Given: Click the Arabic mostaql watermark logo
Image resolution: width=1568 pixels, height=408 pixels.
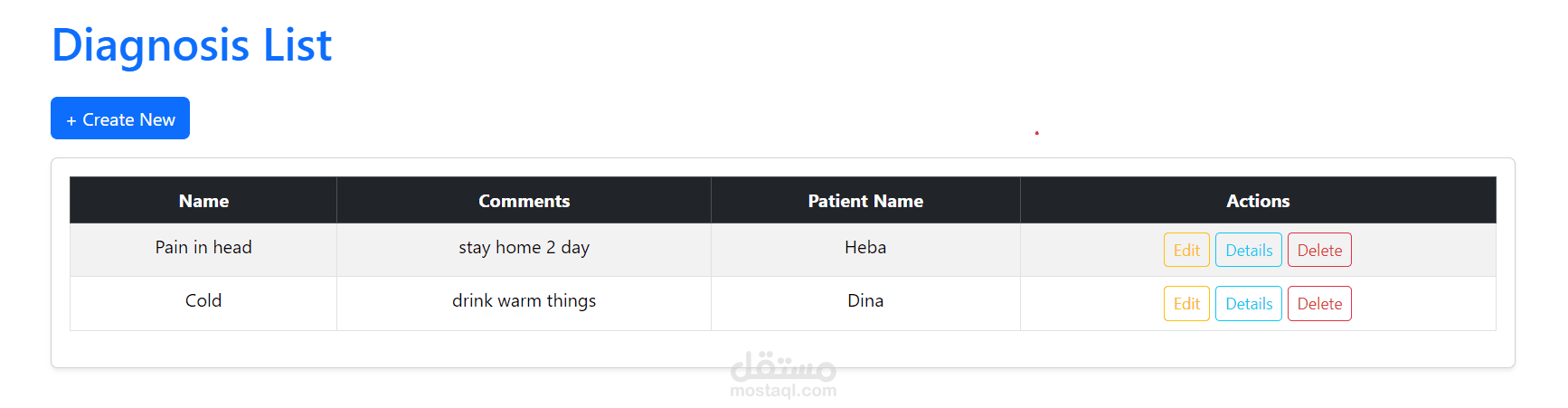Looking at the screenshot, I should (x=783, y=365).
